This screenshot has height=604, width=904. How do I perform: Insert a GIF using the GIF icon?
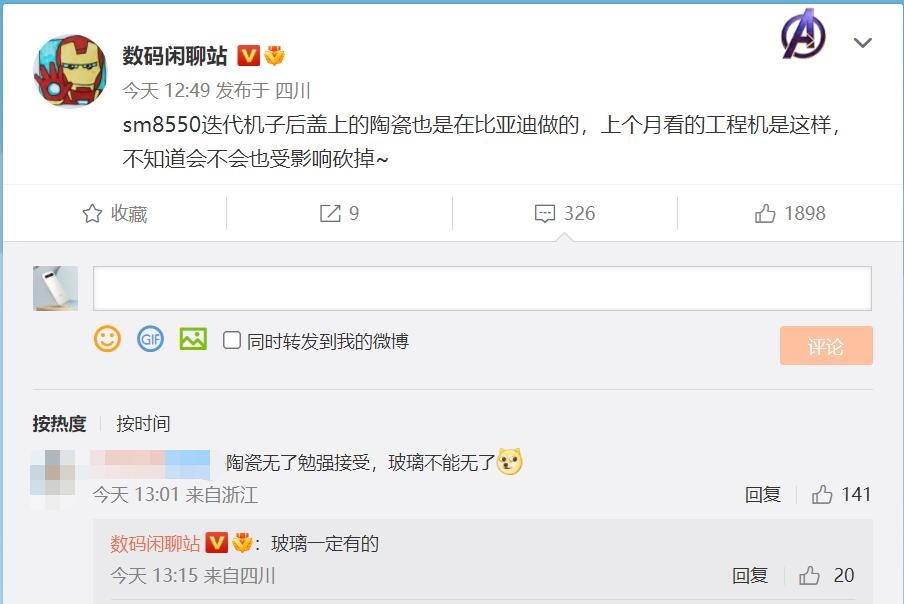point(150,339)
